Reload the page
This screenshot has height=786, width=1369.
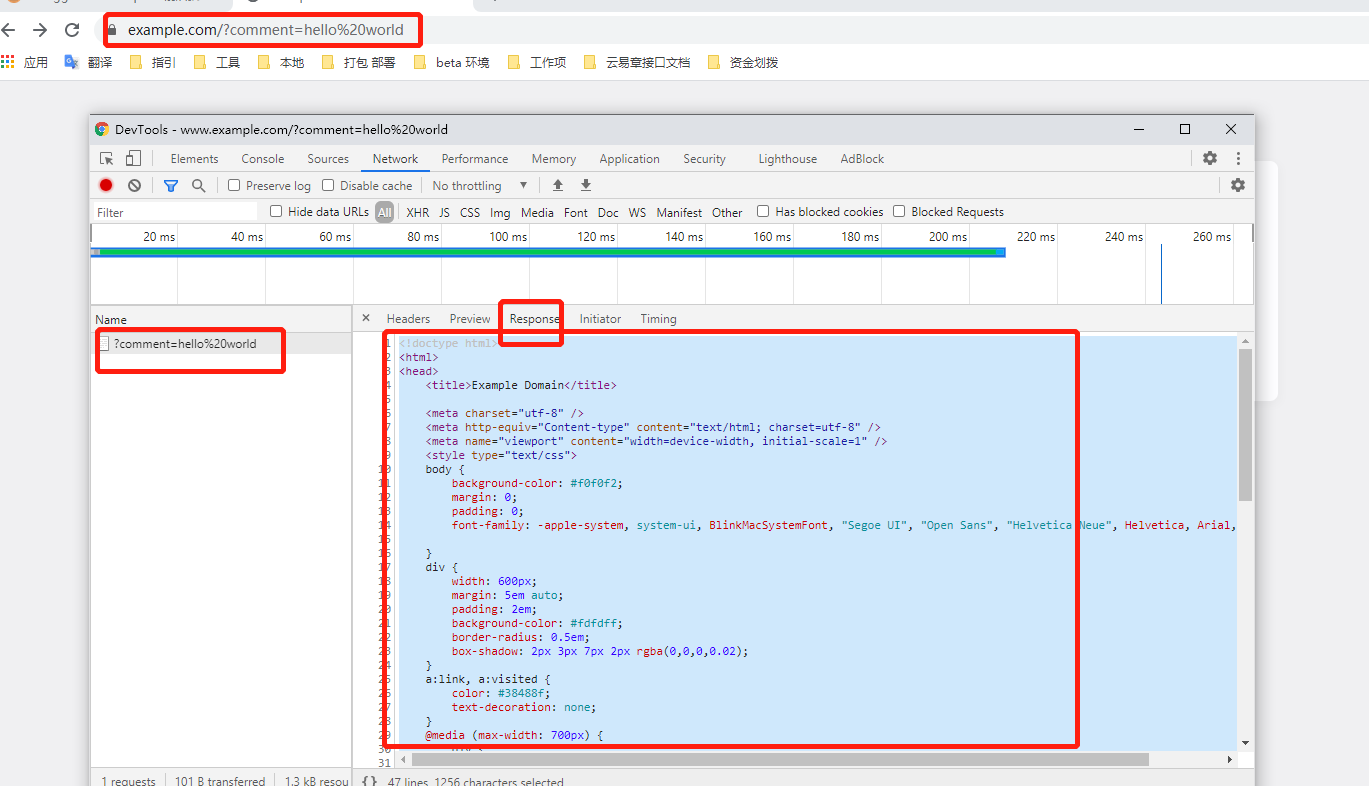72,30
